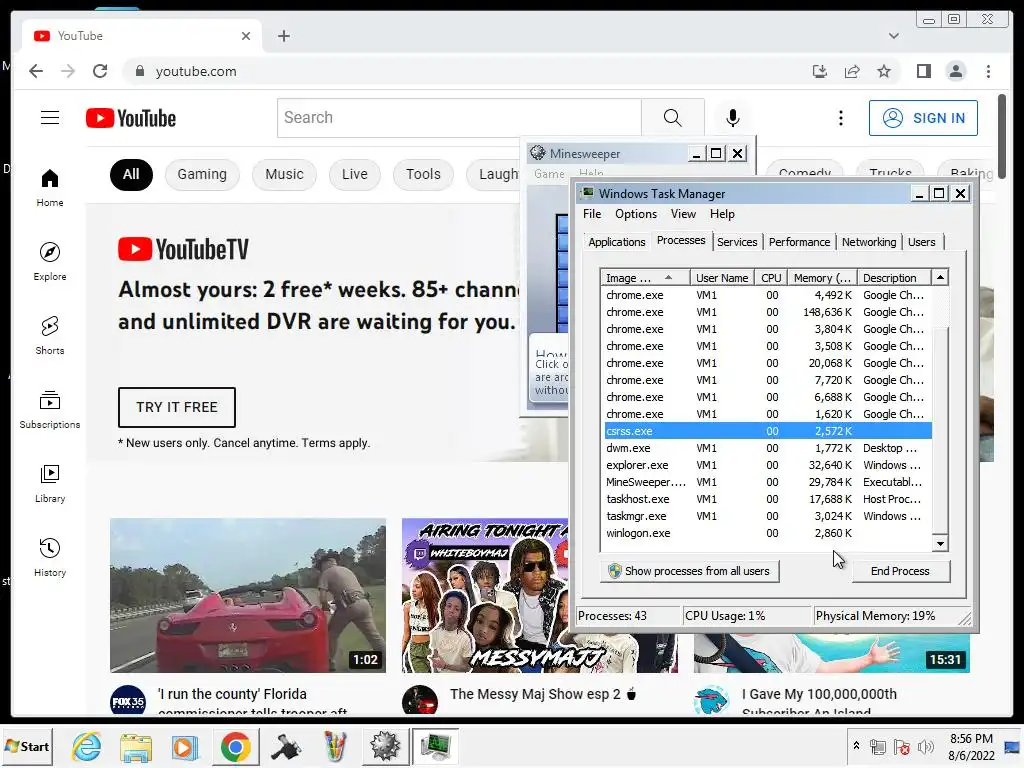Image resolution: width=1024 pixels, height=768 pixels.
Task: Go back using Chrome's back arrow
Action: coord(36,71)
